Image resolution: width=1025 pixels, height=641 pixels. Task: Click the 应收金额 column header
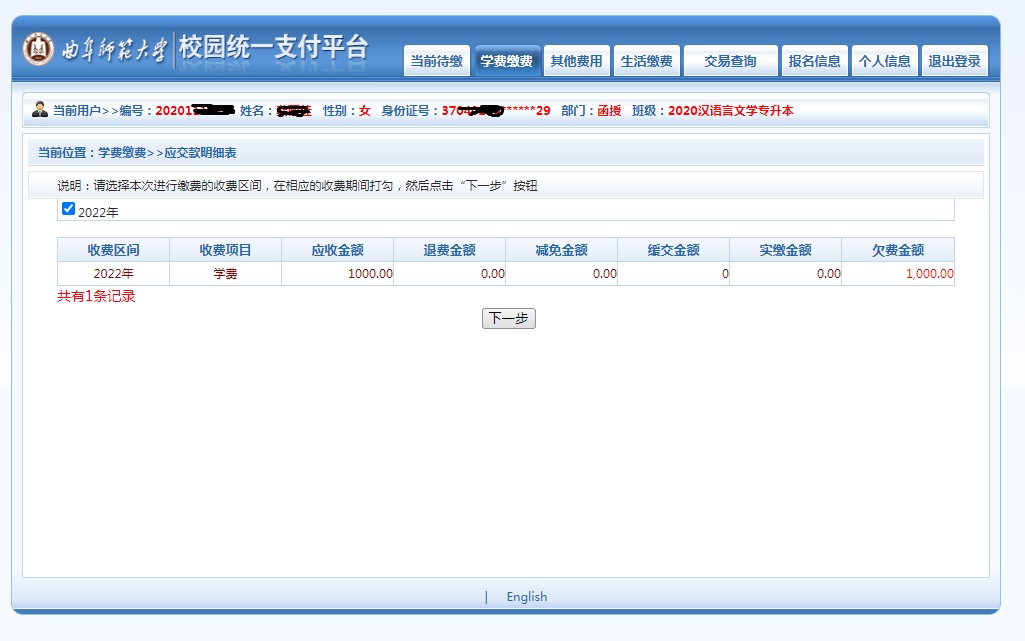coord(337,250)
